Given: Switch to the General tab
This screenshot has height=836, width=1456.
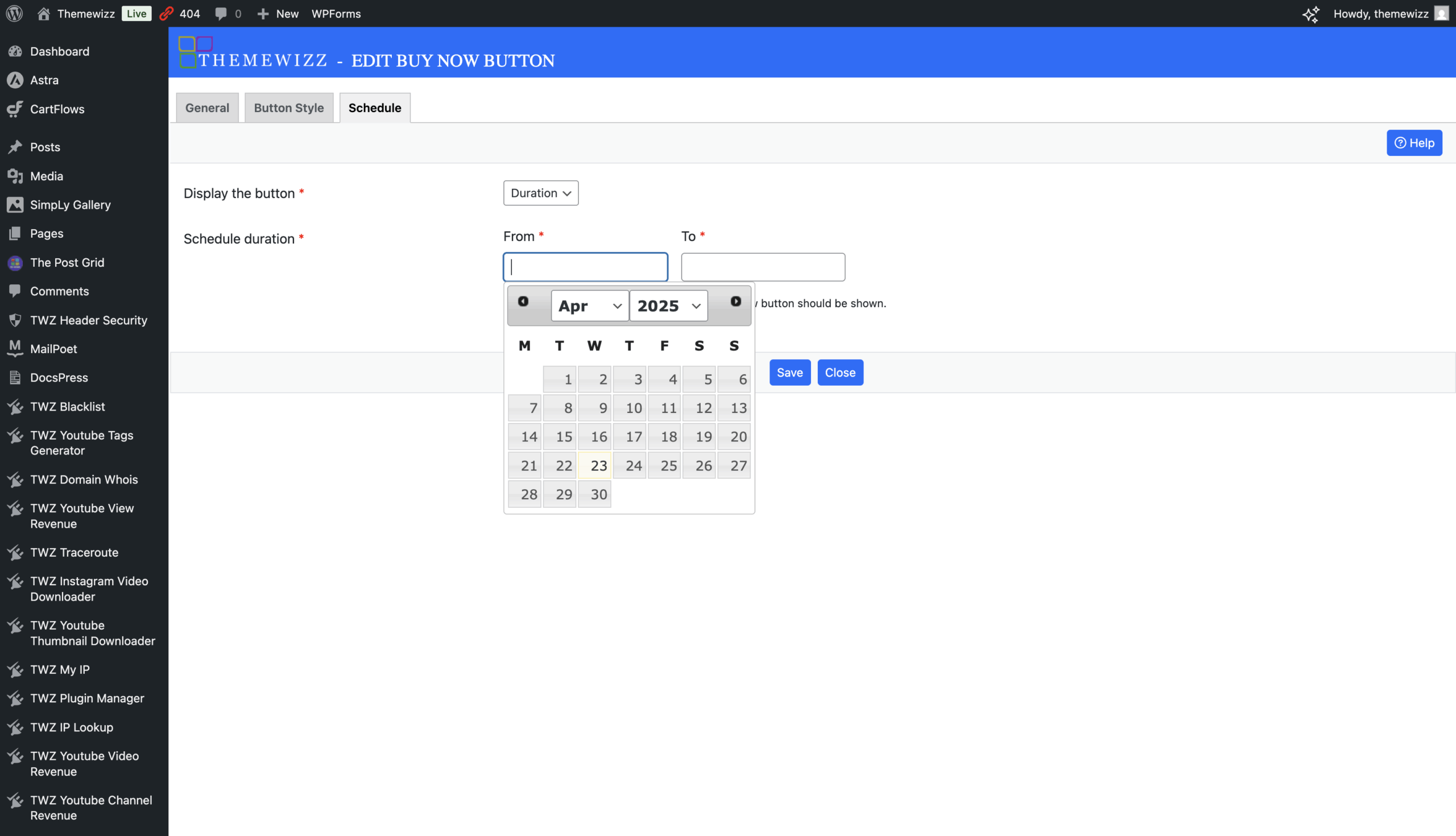Looking at the screenshot, I should pyautogui.click(x=206, y=108).
